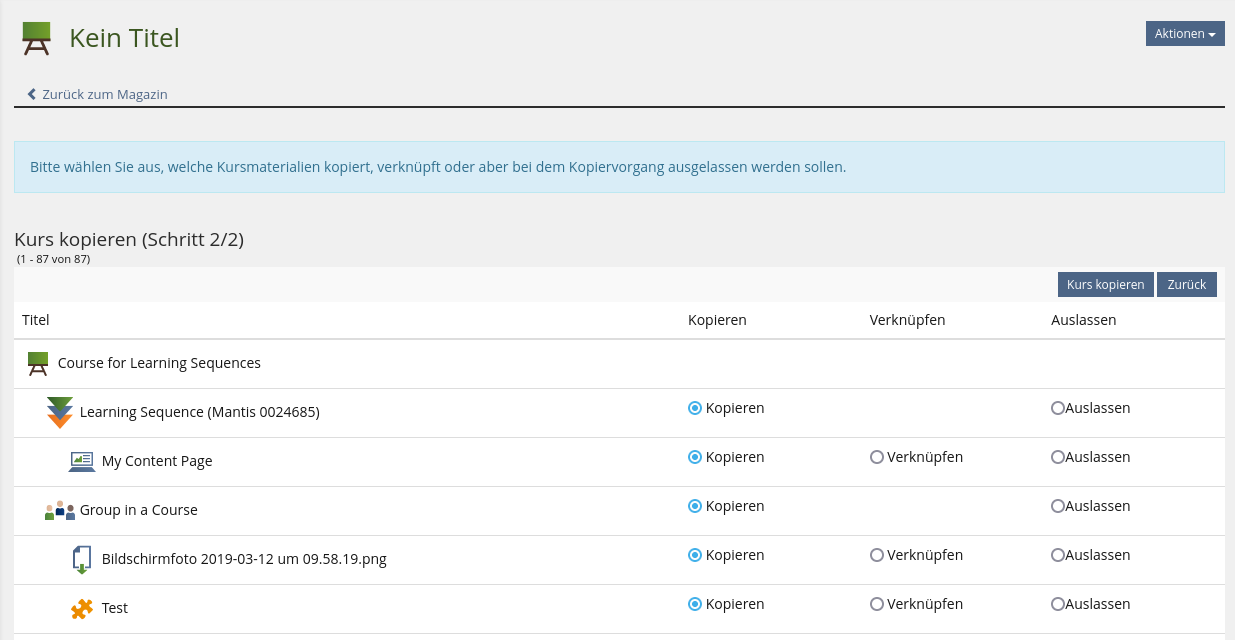Click the back chevron before Zurück zum Magazin

coord(32,94)
